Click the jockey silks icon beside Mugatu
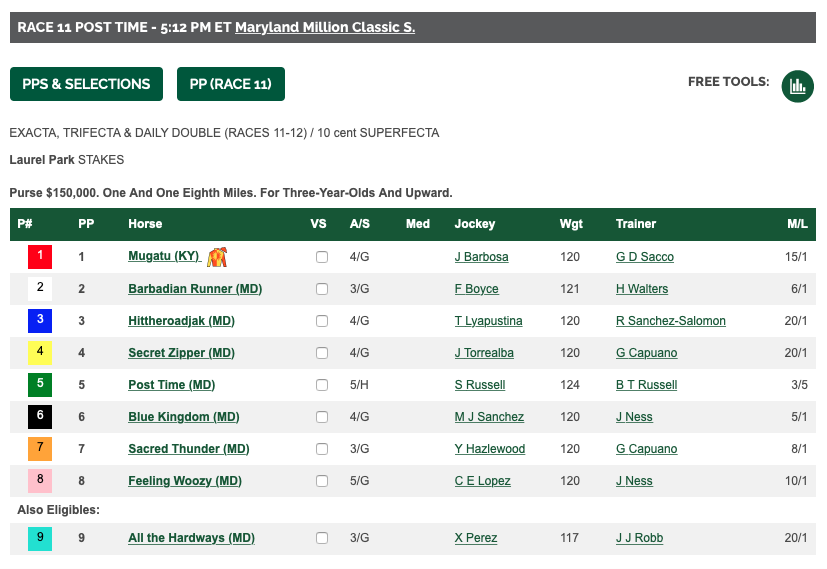Viewport: 827px width, 569px height. [x=217, y=257]
